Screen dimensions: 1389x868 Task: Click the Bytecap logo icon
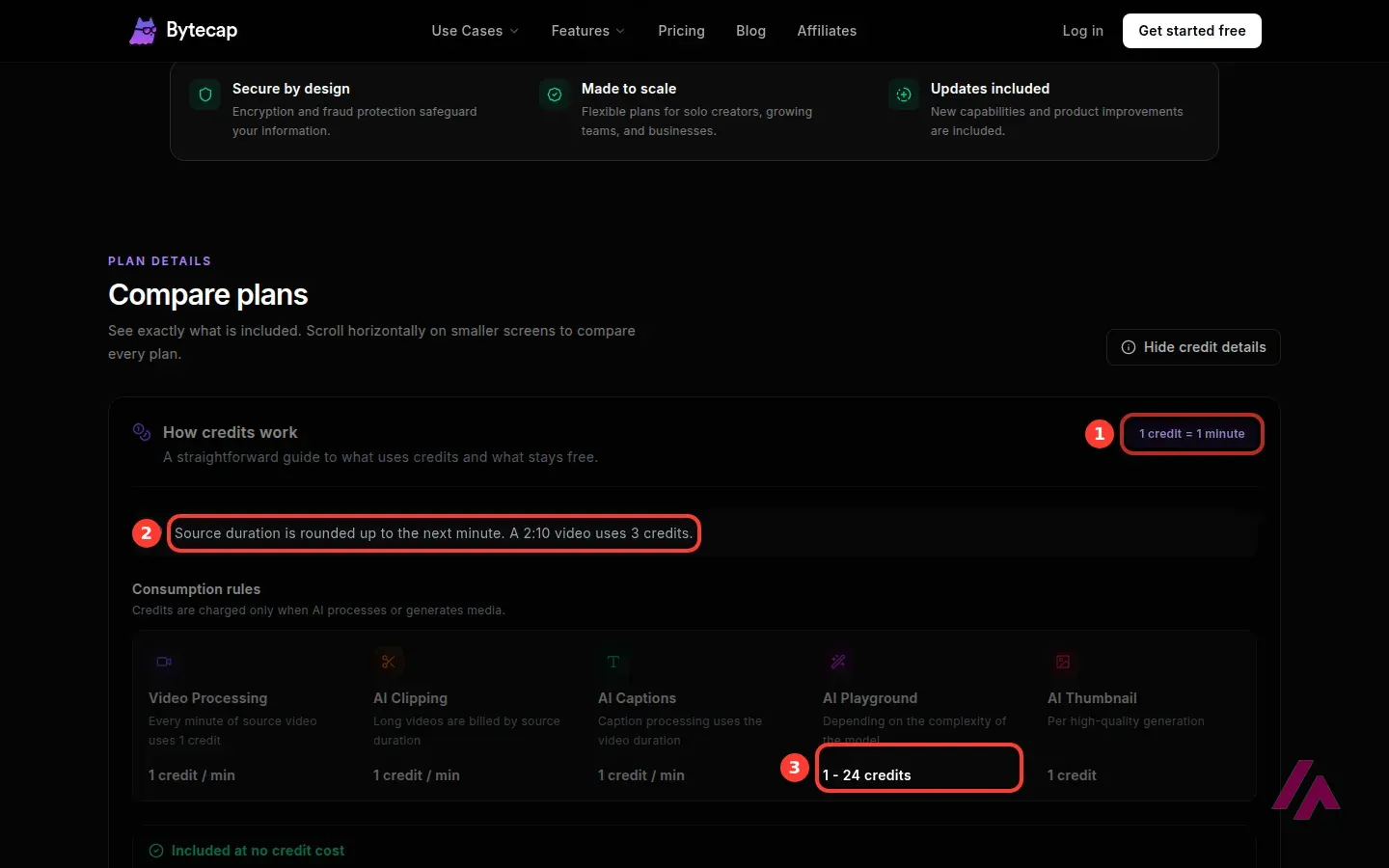tap(143, 31)
